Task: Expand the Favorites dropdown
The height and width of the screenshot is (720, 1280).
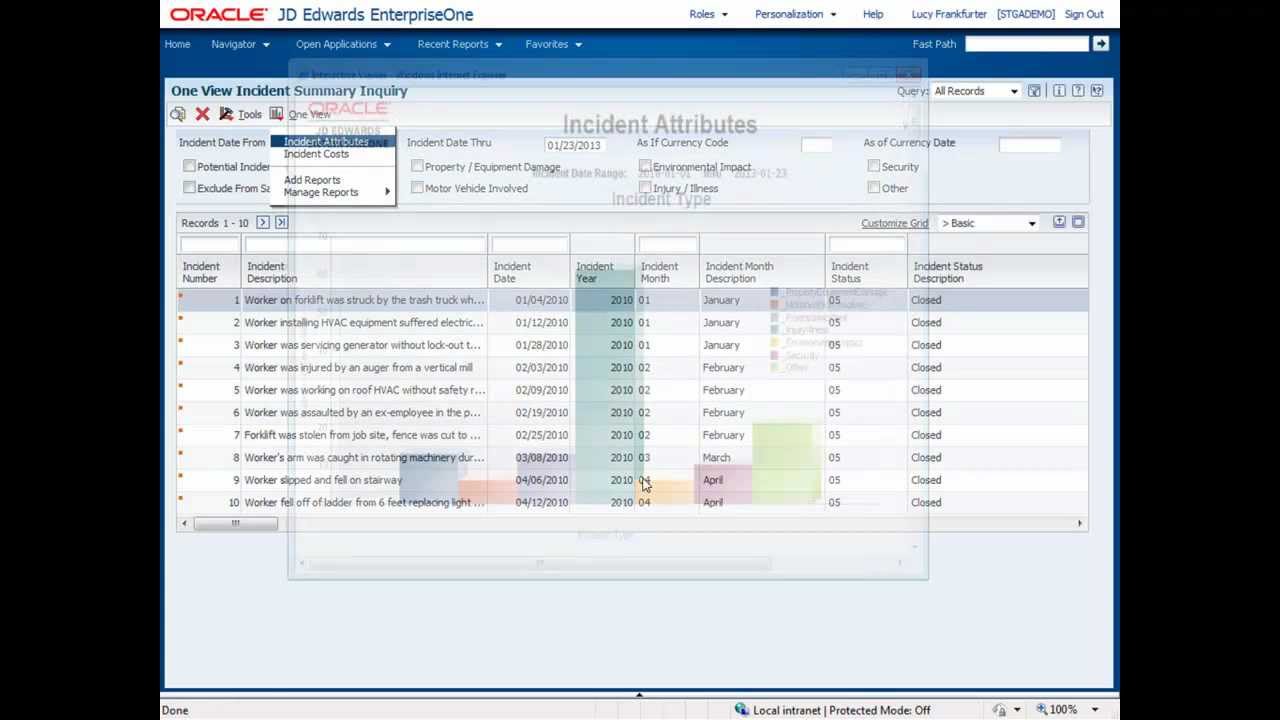Action: click(x=553, y=44)
